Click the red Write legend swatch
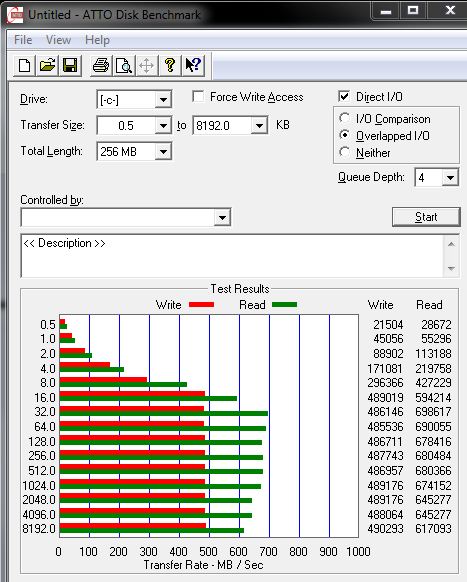Viewport: 467px width, 582px height. [x=201, y=305]
